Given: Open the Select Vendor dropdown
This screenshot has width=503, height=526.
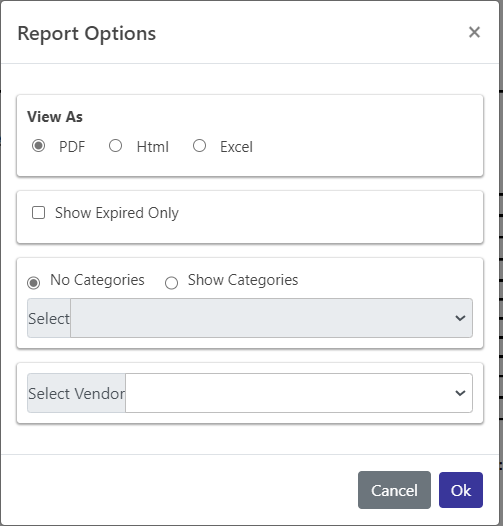Looking at the screenshot, I should click(299, 393).
